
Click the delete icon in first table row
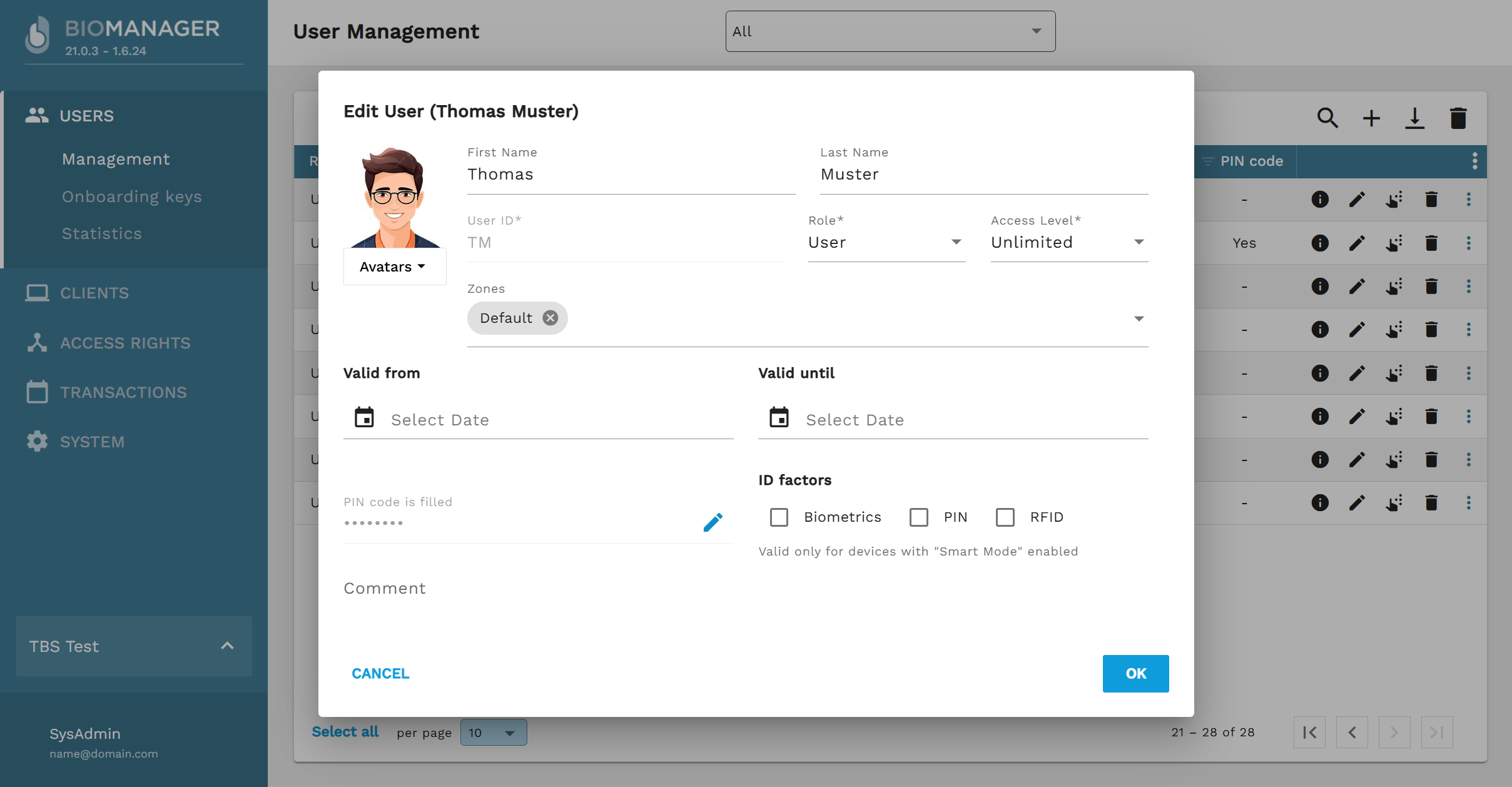pyautogui.click(x=1431, y=200)
